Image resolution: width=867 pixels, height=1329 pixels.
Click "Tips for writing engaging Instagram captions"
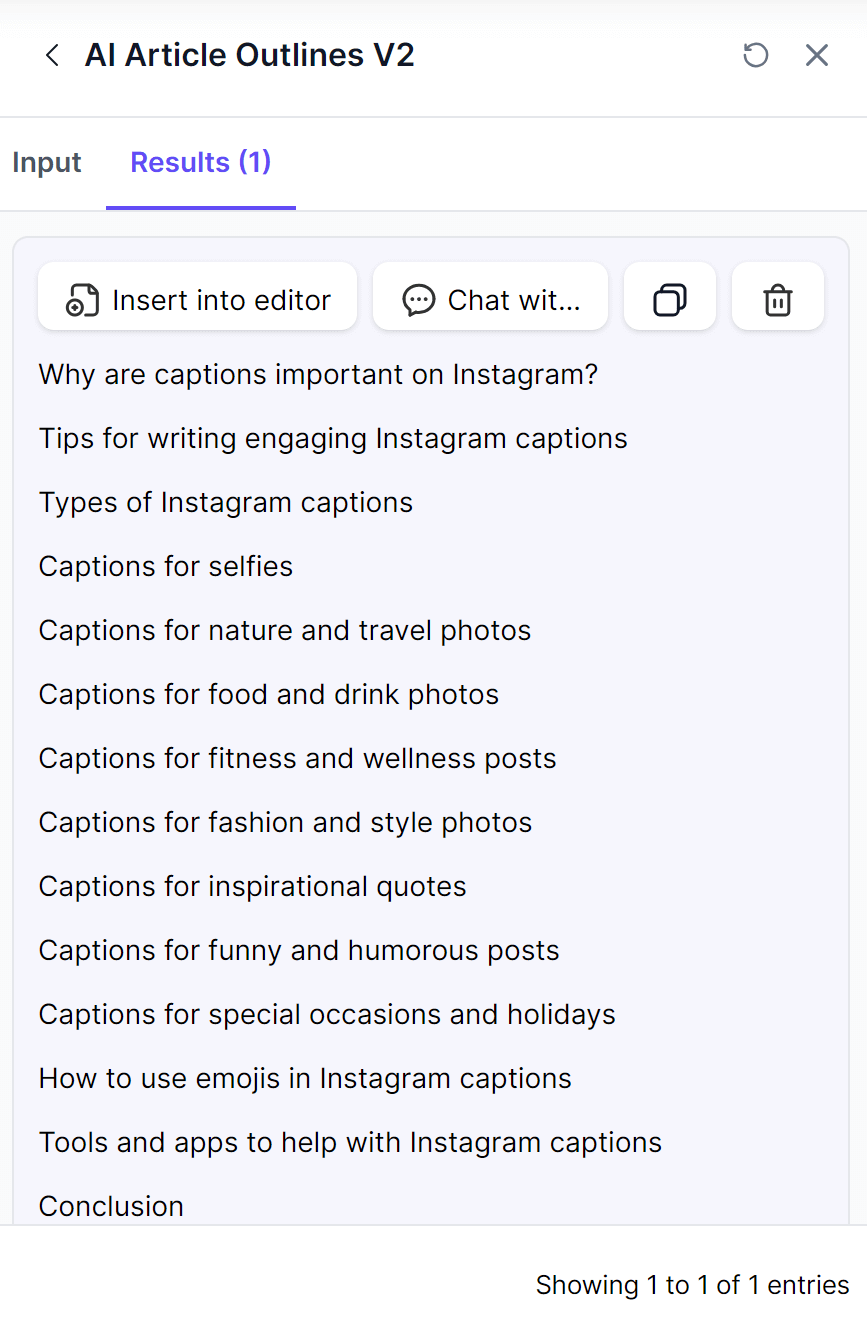(333, 439)
